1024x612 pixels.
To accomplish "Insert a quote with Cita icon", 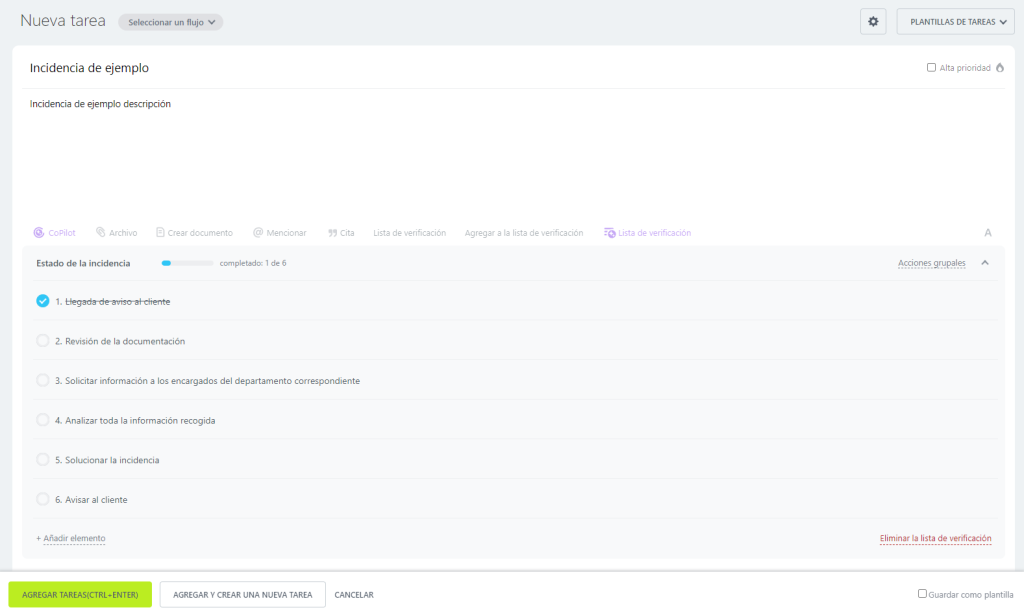I will click(x=332, y=233).
